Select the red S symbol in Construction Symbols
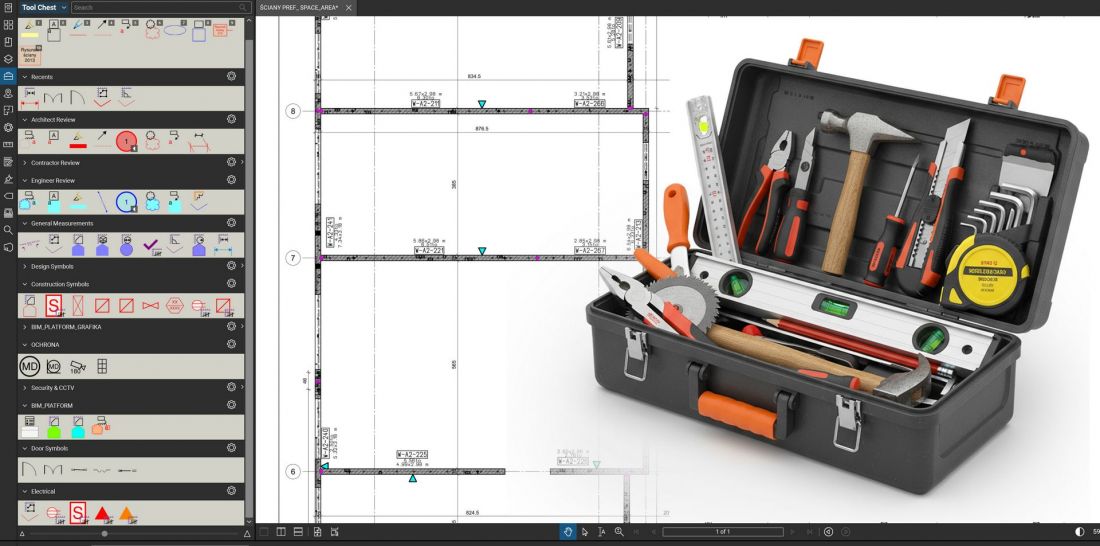The image size is (1100, 546). [53, 305]
